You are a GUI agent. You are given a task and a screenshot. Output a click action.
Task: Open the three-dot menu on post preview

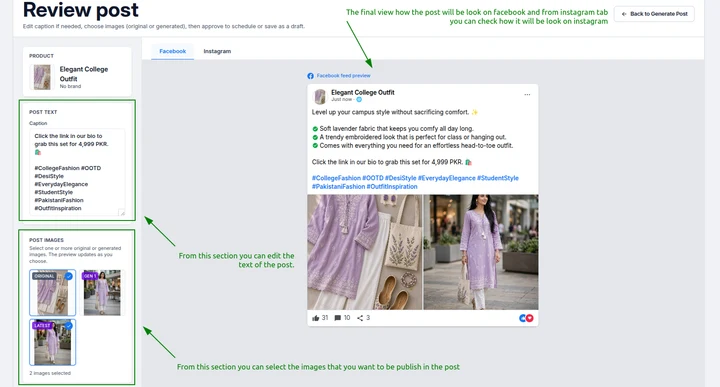click(x=527, y=95)
